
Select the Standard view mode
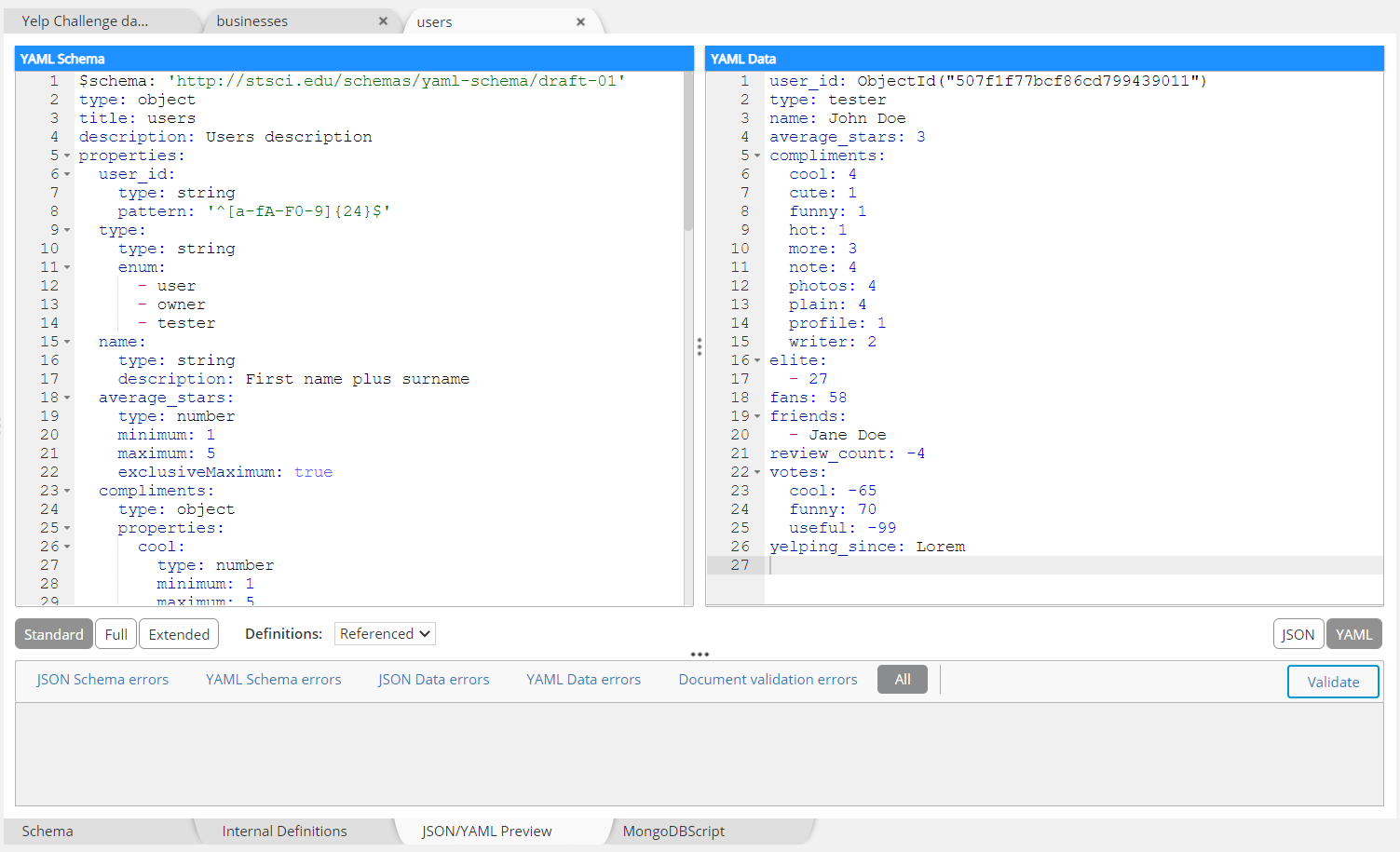(x=54, y=634)
